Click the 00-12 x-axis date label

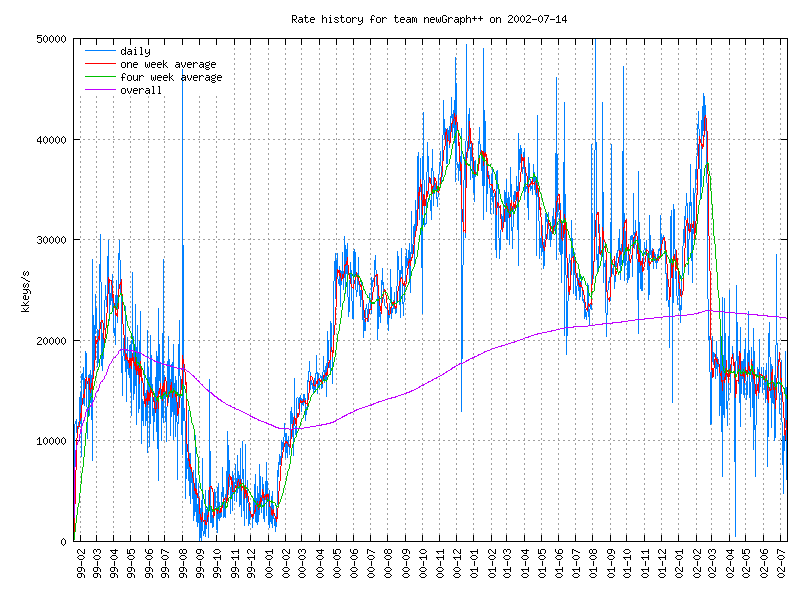(457, 564)
